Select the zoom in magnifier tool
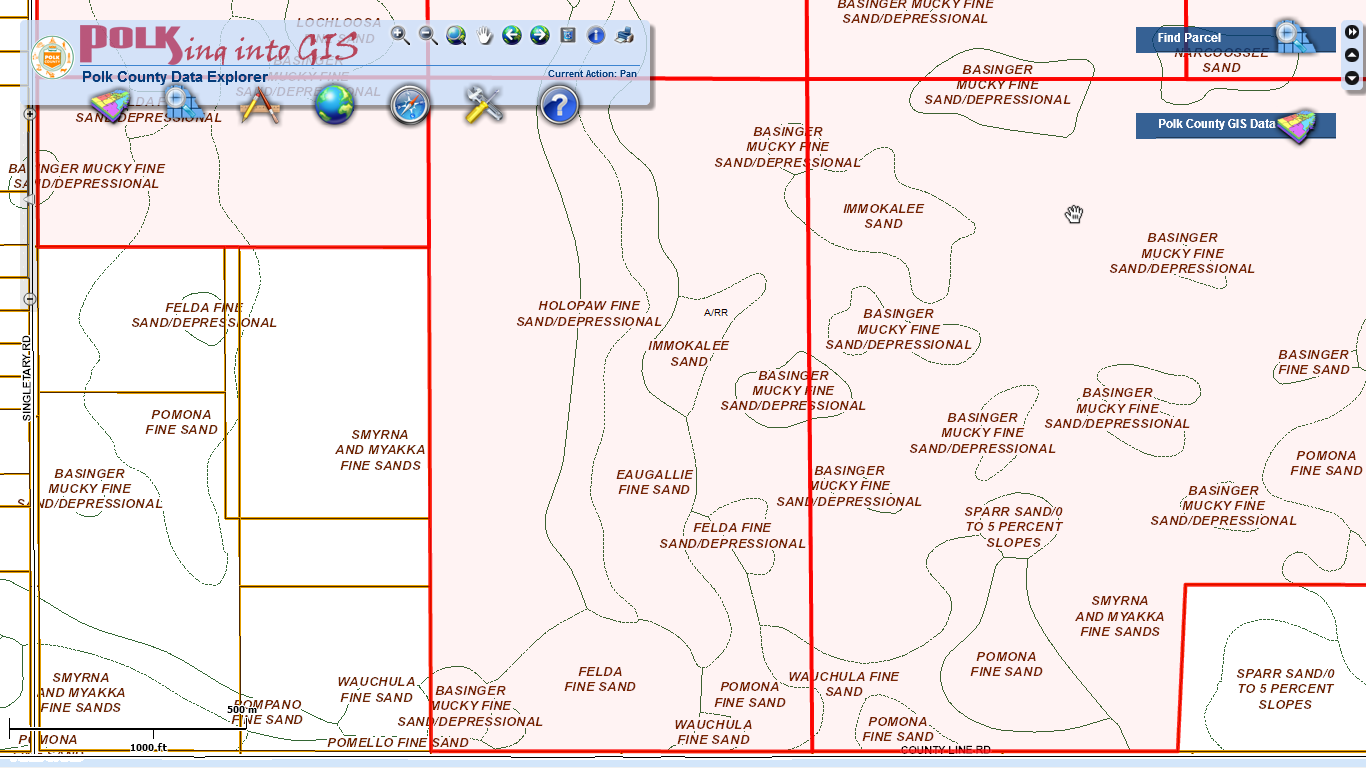Image resolution: width=1366 pixels, height=768 pixels. point(400,36)
